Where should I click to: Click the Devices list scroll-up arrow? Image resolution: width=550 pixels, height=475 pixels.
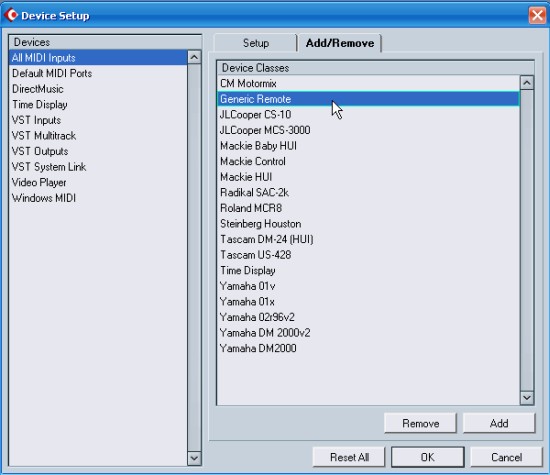click(x=194, y=57)
